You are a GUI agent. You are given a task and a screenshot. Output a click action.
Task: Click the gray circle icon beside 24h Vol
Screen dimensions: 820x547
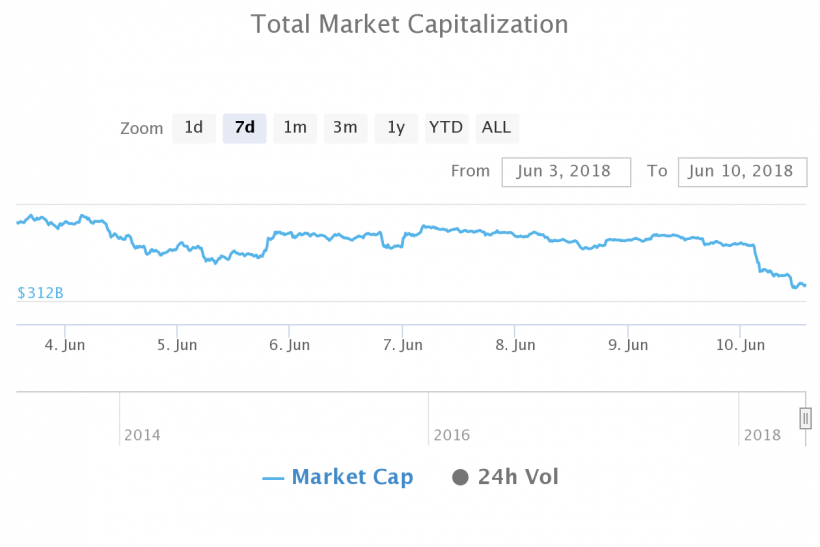tap(460, 477)
